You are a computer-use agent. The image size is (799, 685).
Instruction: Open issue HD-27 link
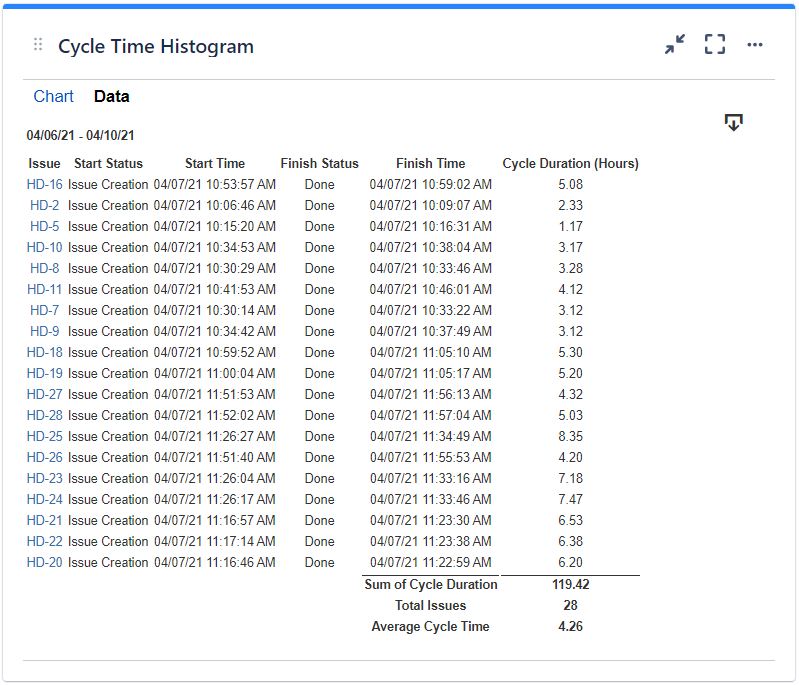[x=44, y=394]
